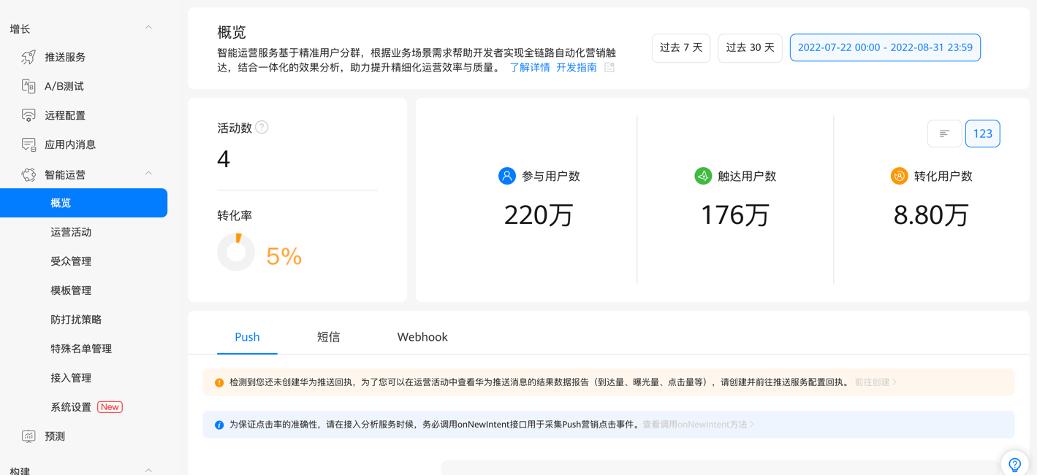Open 受众管理 menu item
Viewport: 1038px width, 476px height.
coord(71,262)
